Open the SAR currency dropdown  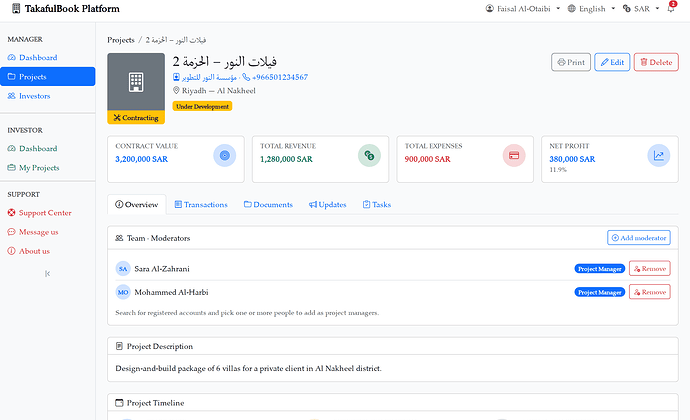641,8
